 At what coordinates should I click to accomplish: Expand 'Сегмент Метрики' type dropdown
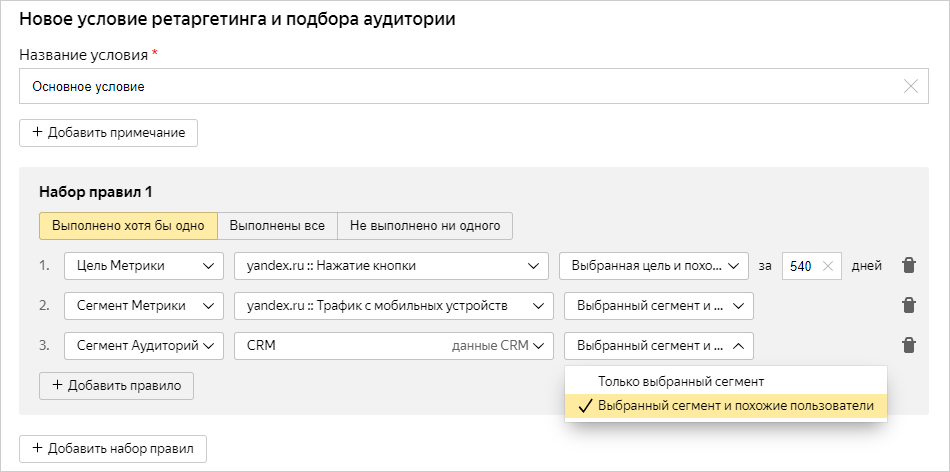click(143, 305)
